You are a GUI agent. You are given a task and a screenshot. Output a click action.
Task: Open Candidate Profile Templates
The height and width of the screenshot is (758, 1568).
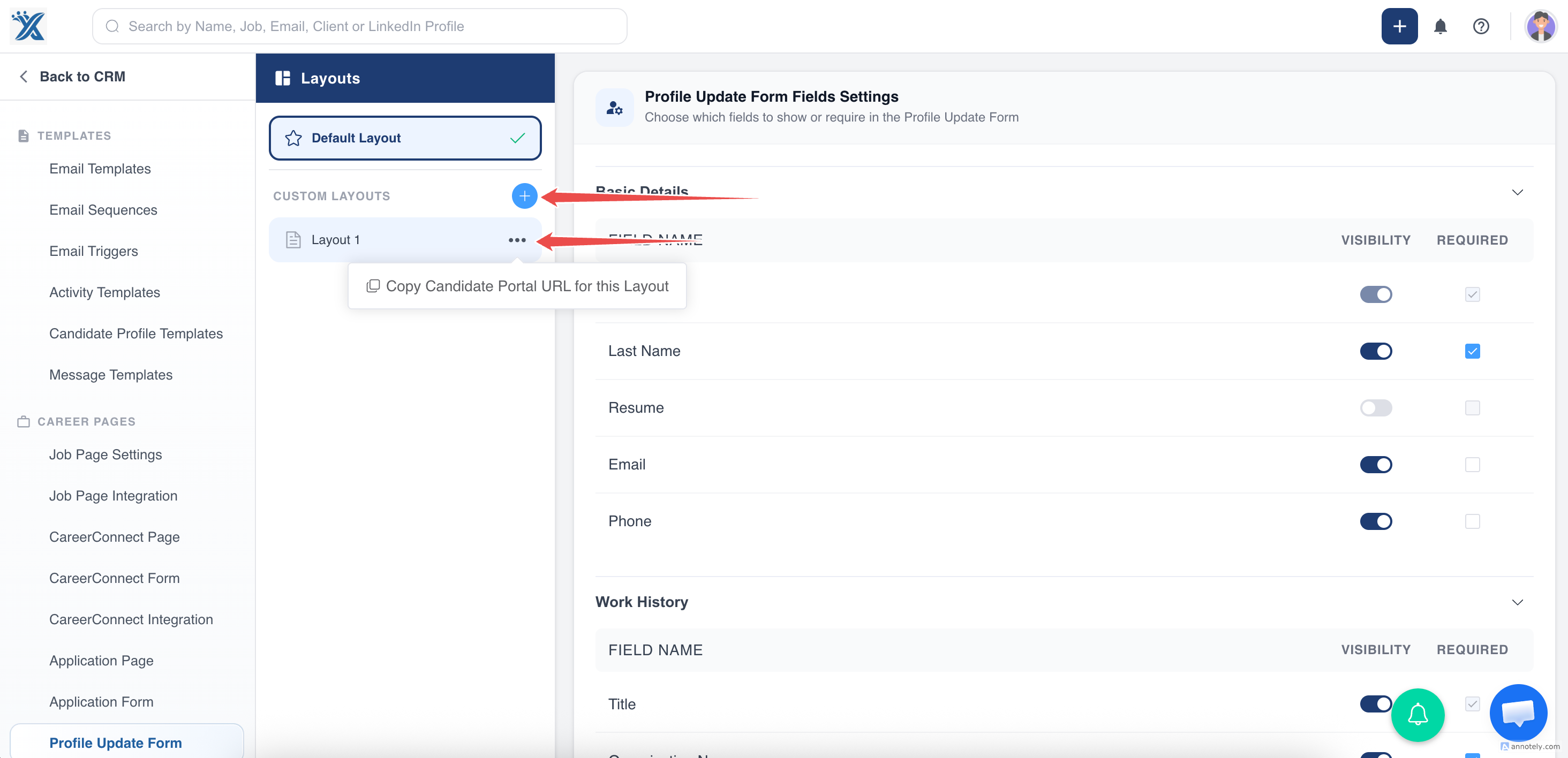tap(135, 333)
